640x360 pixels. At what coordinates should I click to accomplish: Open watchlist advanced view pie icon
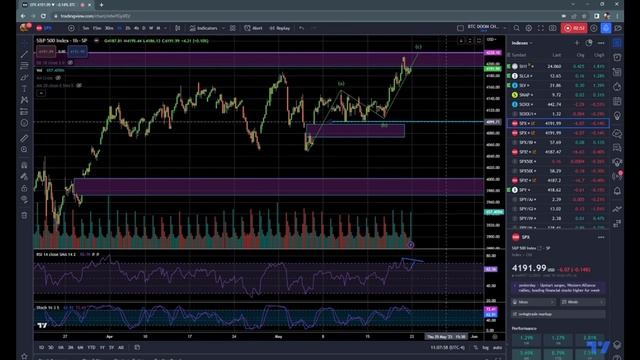(589, 43)
